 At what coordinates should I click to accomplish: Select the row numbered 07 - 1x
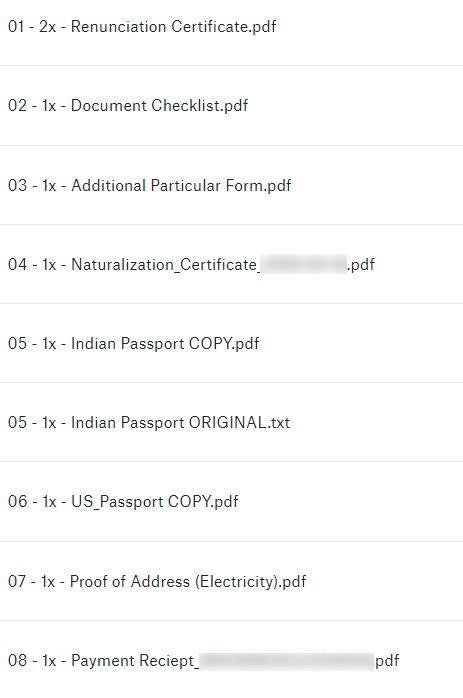tap(232, 581)
